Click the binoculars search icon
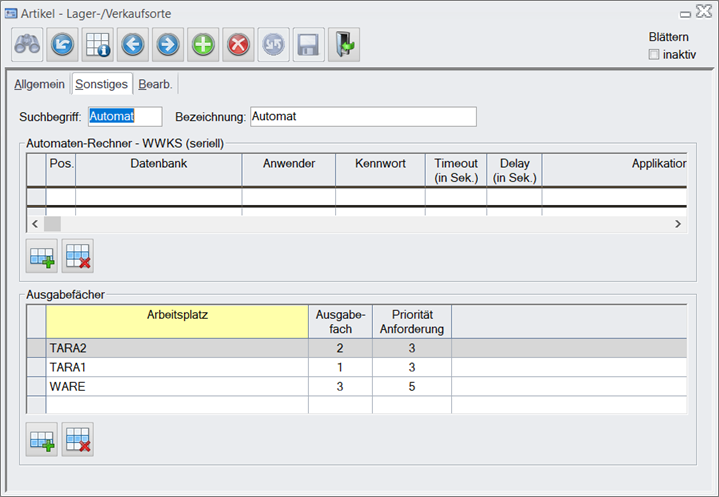The width and height of the screenshot is (719, 497). pyautogui.click(x=27, y=45)
